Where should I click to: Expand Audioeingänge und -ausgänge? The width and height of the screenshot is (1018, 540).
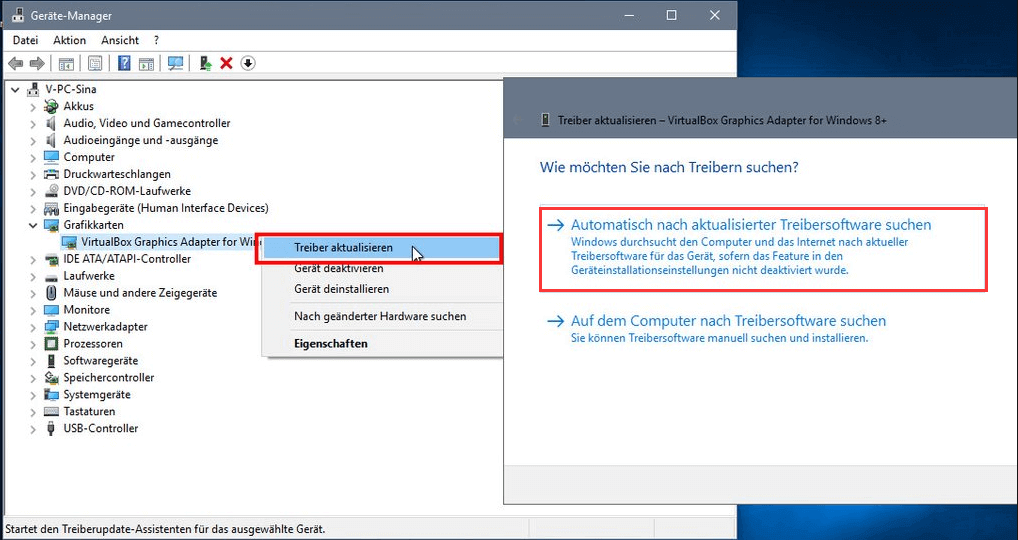[32, 140]
